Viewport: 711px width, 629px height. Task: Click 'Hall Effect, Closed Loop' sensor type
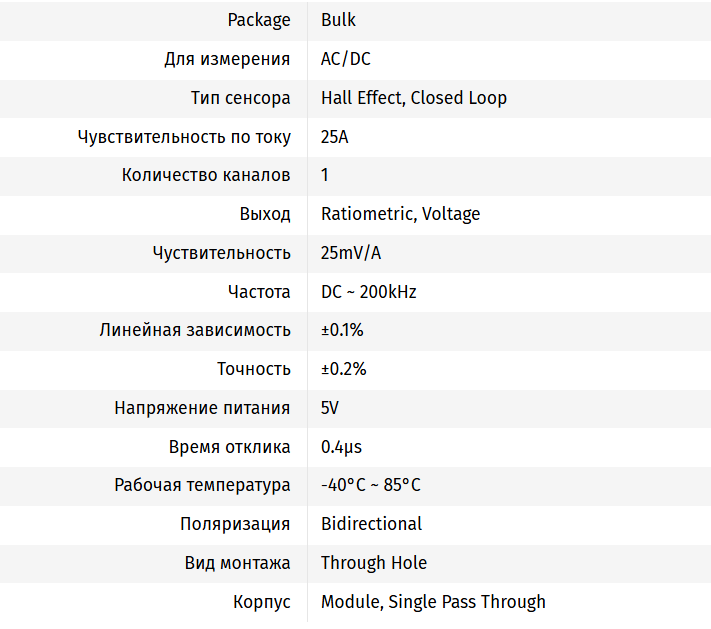(413, 98)
